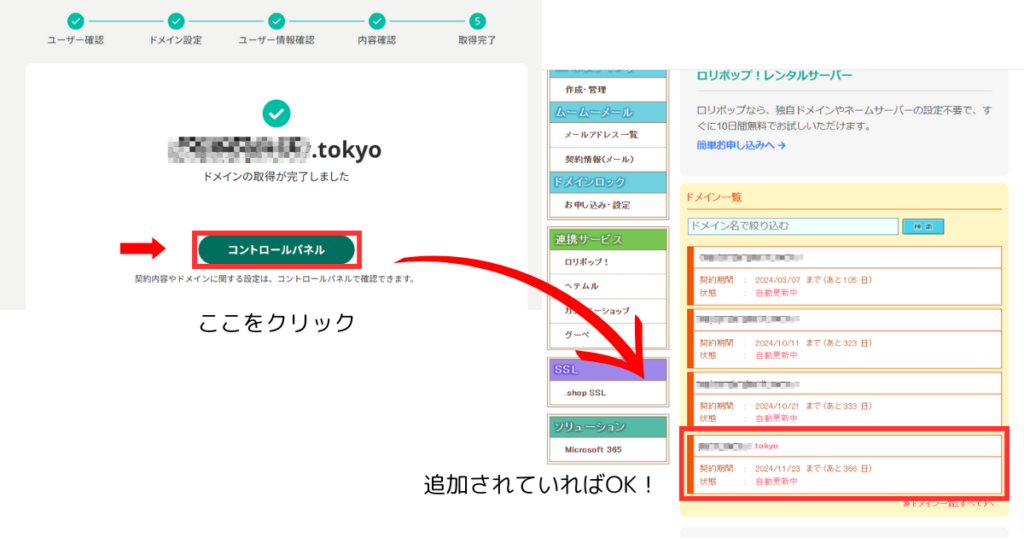Click the large completion checkmark above domain

point(276,113)
